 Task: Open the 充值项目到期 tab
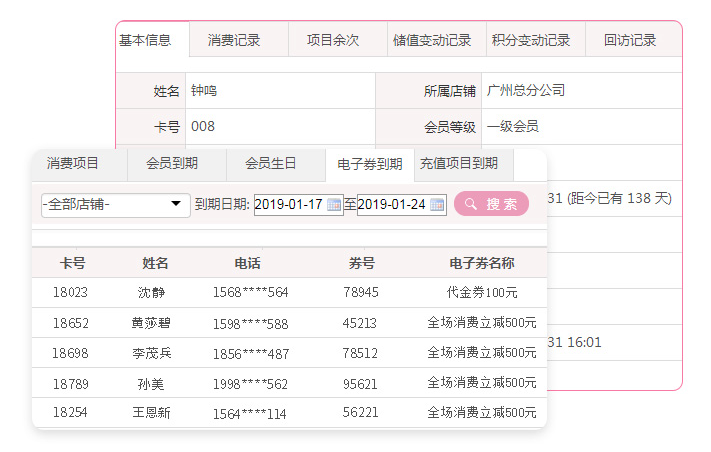(459, 164)
